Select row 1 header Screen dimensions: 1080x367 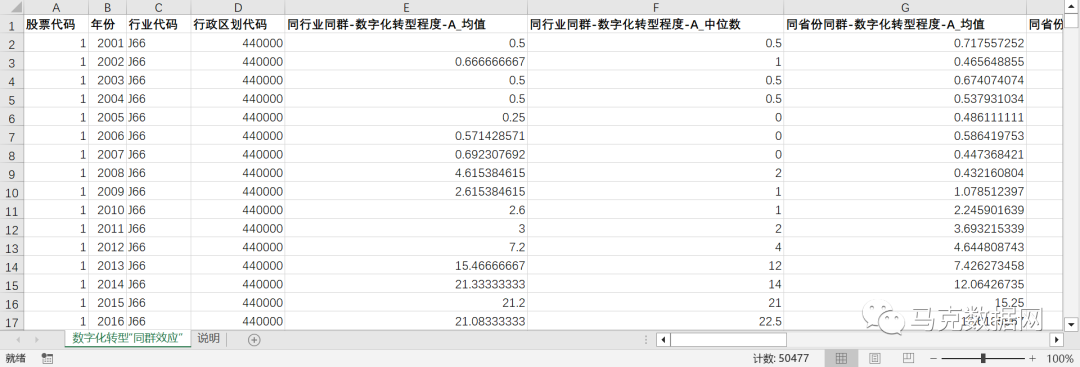11,26
